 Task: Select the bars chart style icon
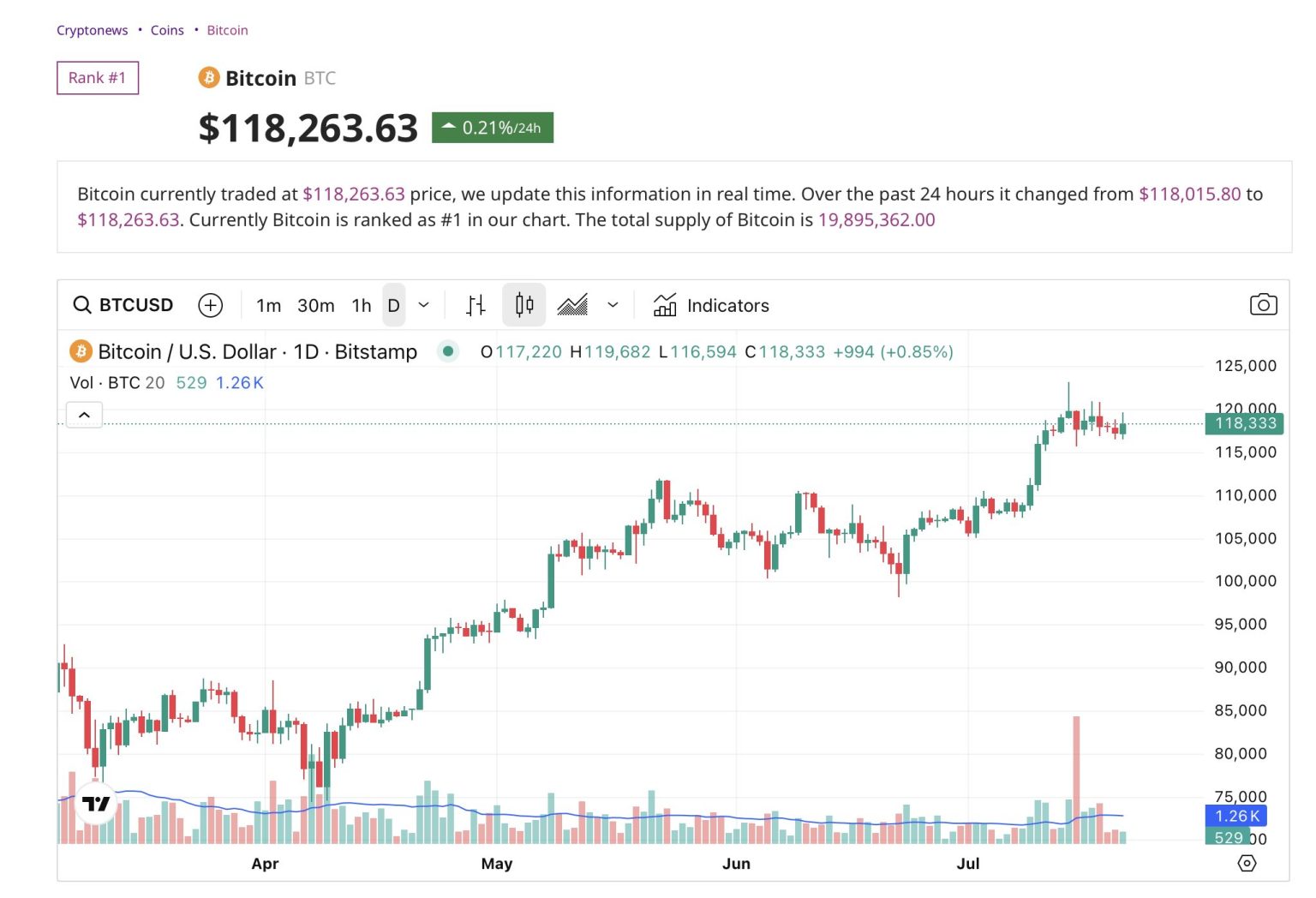(476, 305)
